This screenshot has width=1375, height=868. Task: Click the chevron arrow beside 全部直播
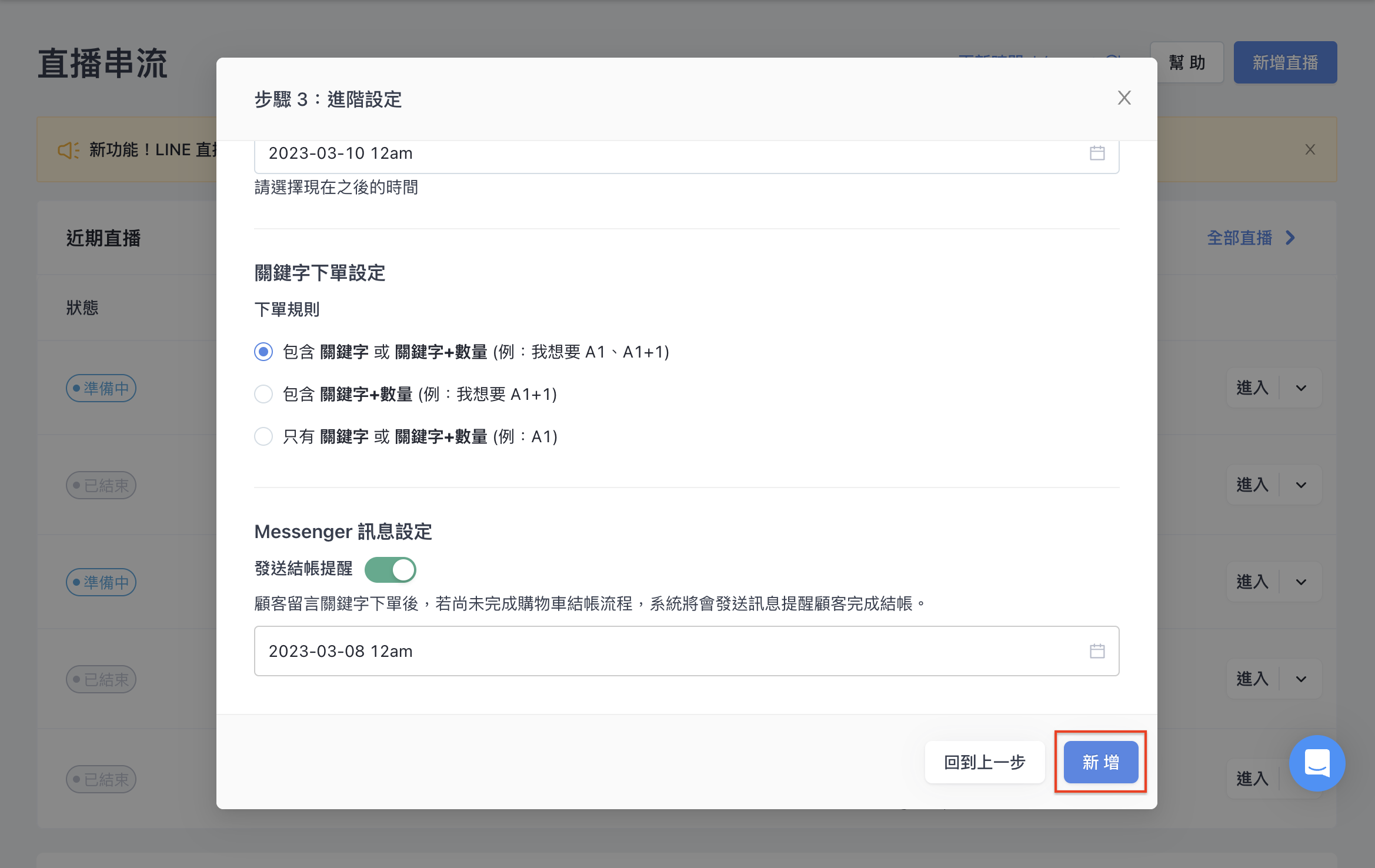coord(1290,238)
